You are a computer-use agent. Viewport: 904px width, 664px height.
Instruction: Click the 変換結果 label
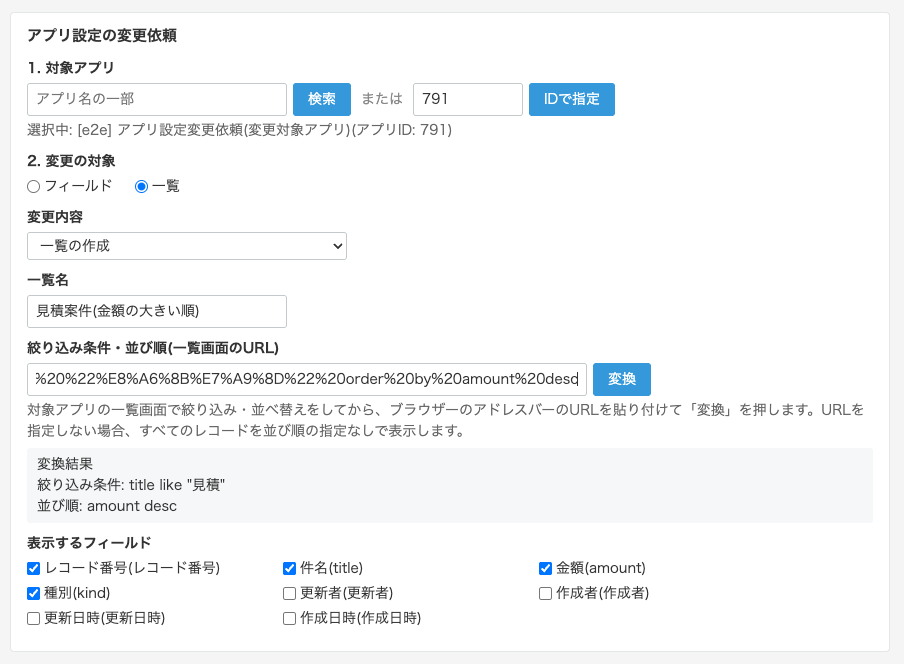(x=65, y=464)
